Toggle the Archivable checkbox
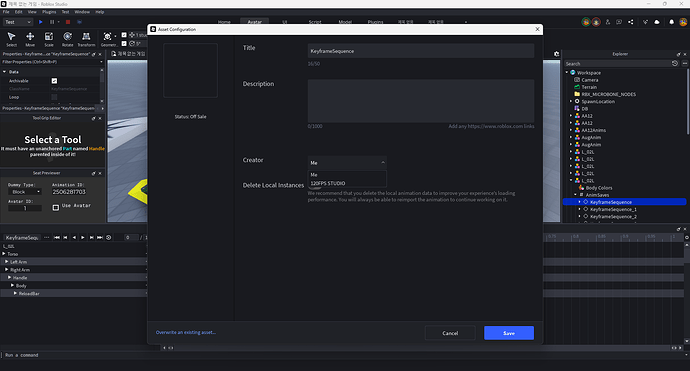The height and width of the screenshot is (371, 690). coord(54,81)
